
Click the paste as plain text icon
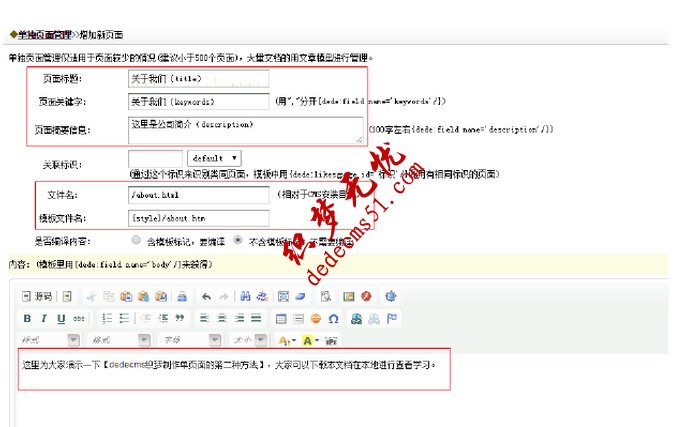coord(143,296)
